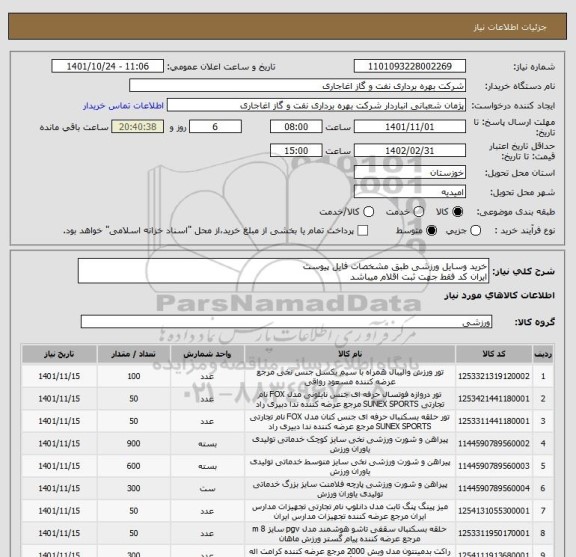
Task: Click the delivery province field خوزستان
Action: 410,173
